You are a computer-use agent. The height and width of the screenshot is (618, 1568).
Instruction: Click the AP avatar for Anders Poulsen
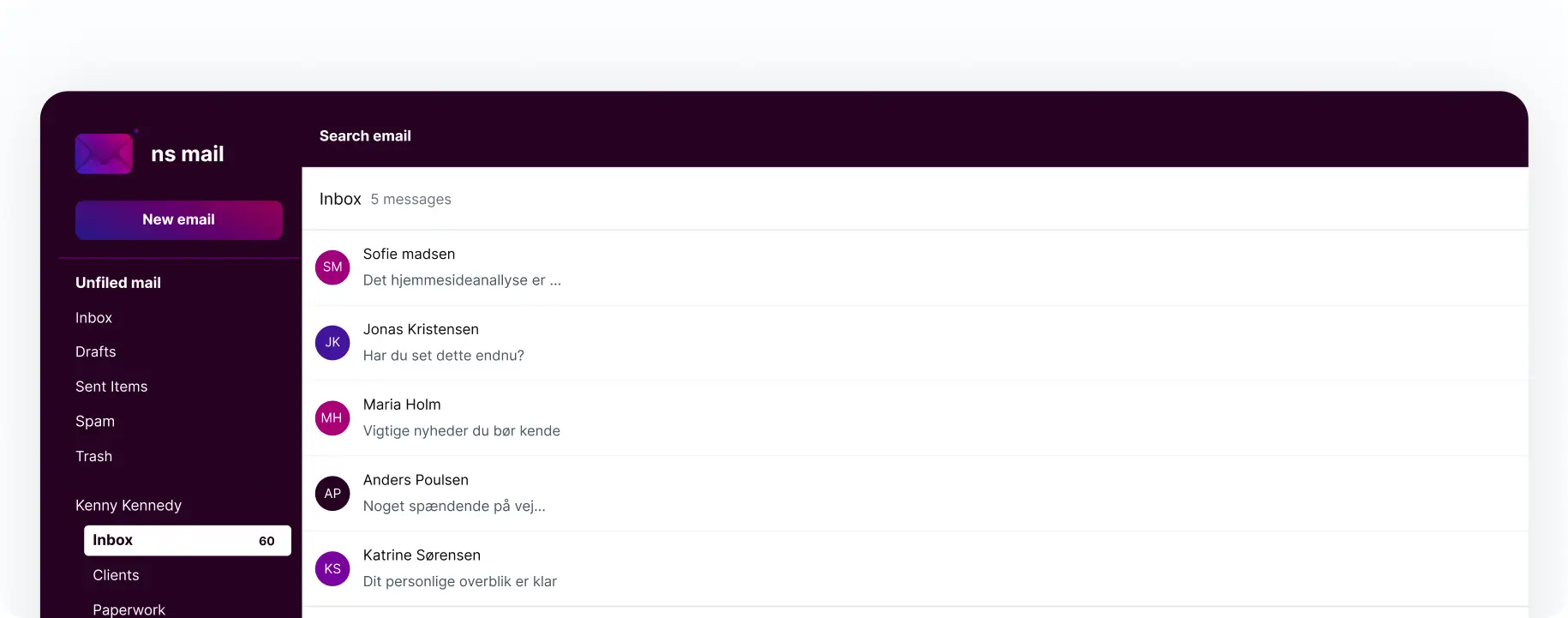point(332,494)
